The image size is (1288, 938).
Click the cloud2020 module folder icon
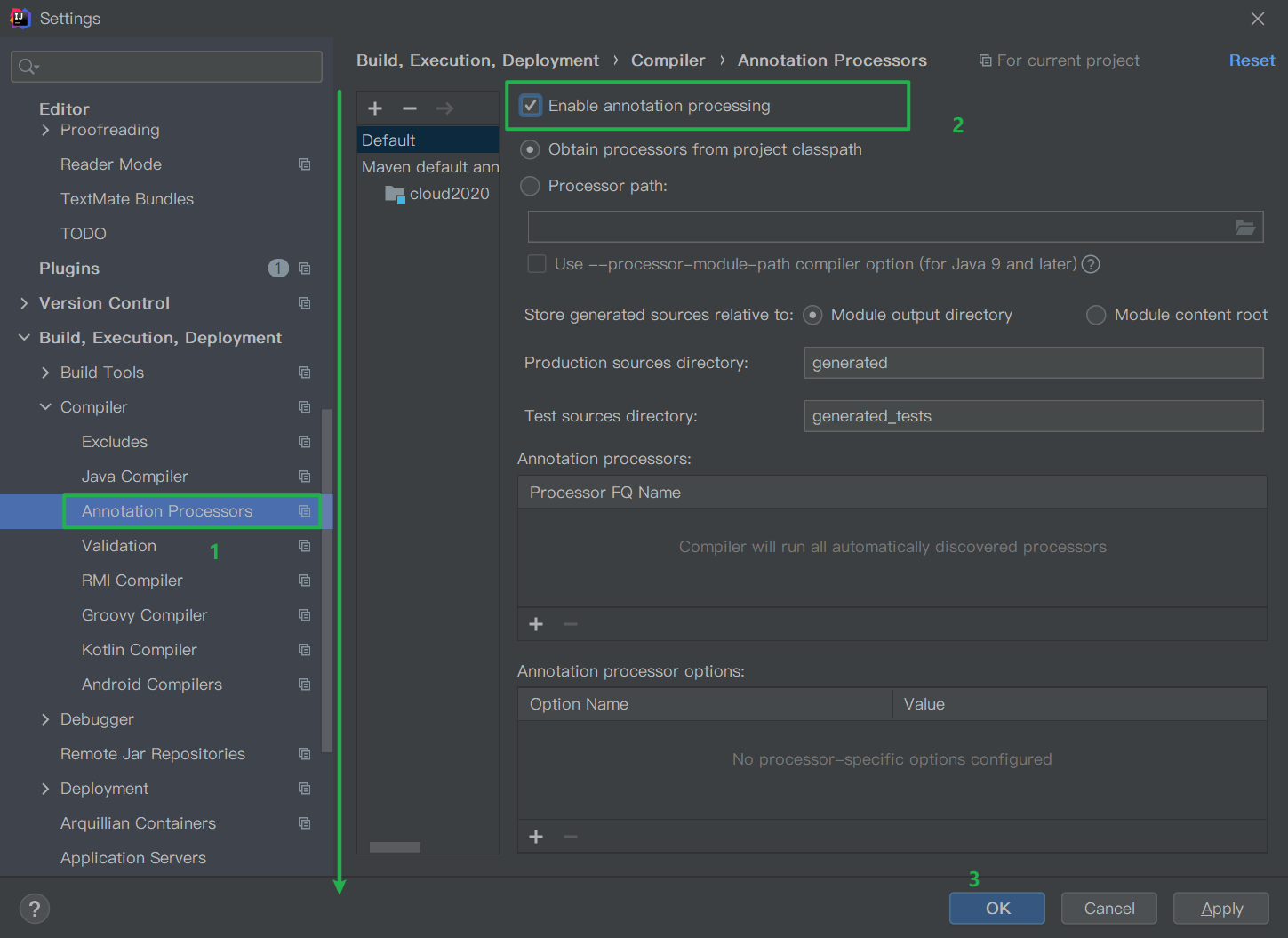click(395, 194)
